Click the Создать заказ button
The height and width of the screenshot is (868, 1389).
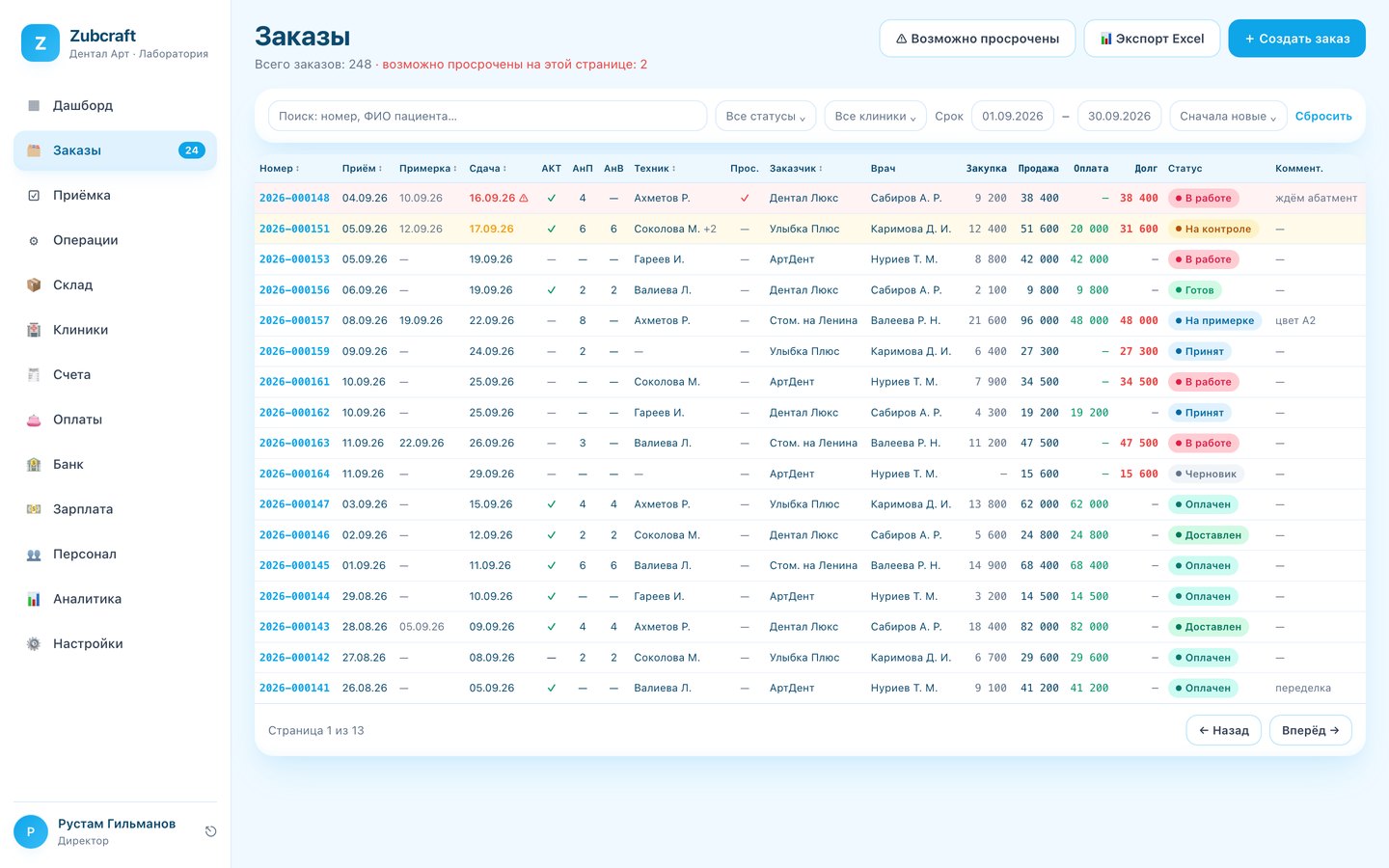tap(1296, 39)
